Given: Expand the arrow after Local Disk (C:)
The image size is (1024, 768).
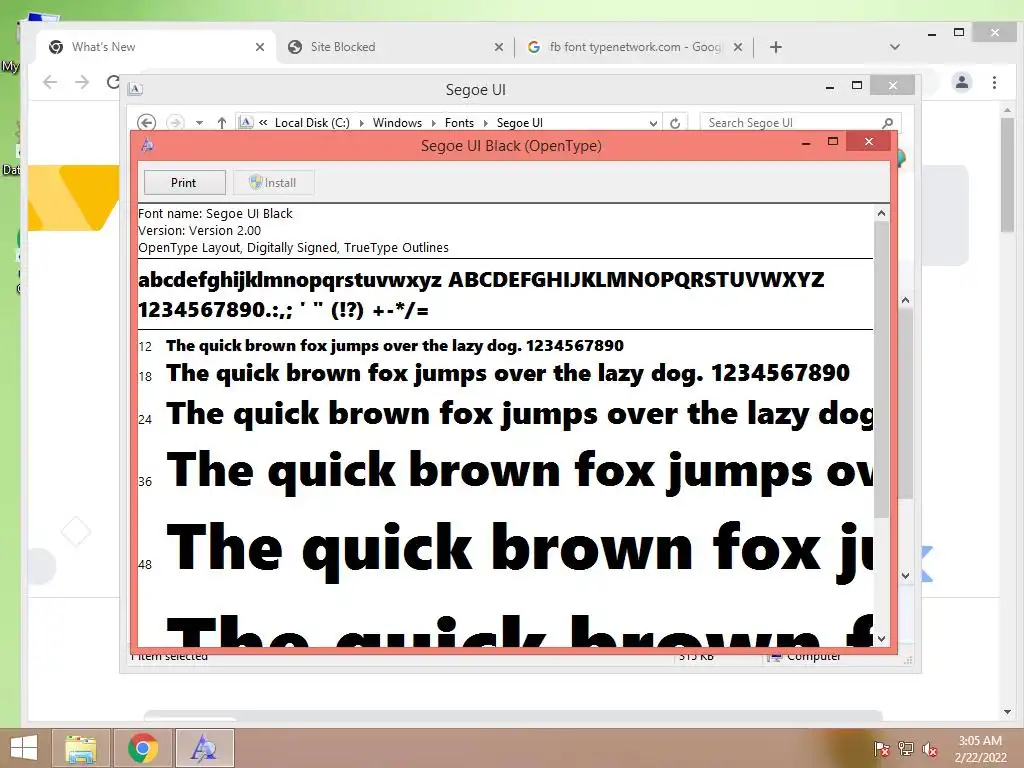Looking at the screenshot, I should pyautogui.click(x=362, y=123).
